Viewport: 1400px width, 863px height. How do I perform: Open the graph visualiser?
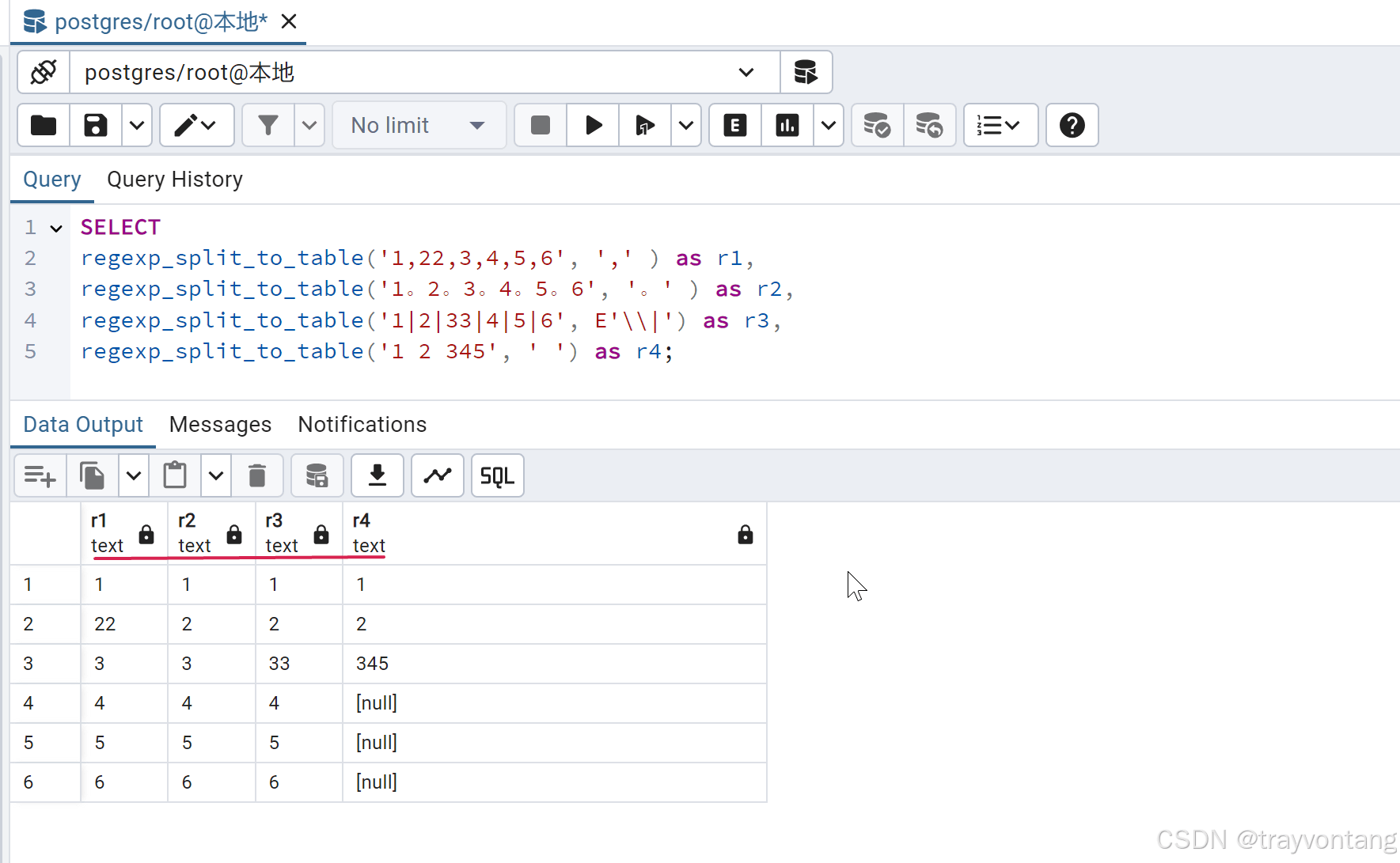pos(438,475)
